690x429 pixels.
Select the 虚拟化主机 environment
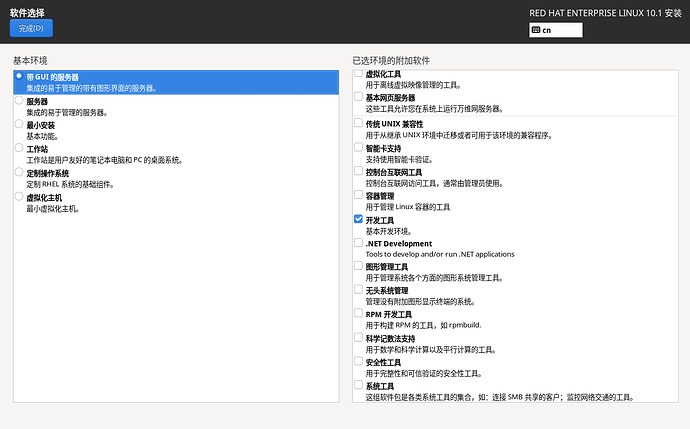[19, 196]
